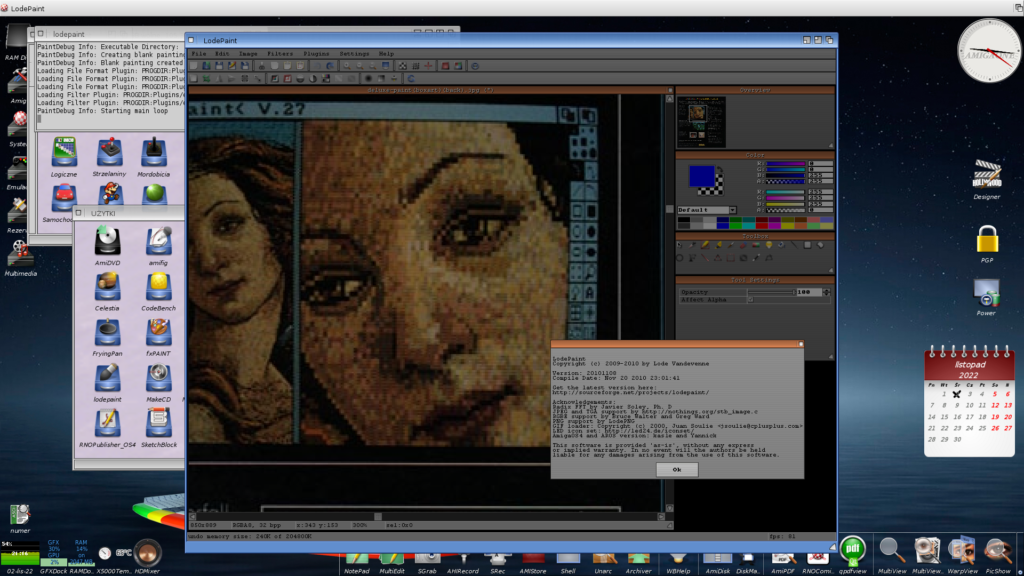Click the green crop icon in second toolbar row
Image resolution: width=1024 pixels, height=576 pixels.
pyautogui.click(x=206, y=78)
